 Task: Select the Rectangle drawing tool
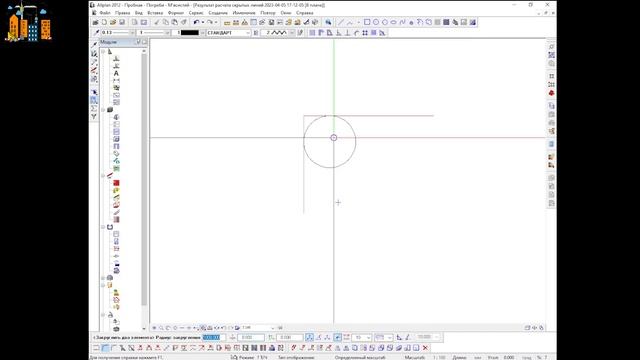pyautogui.click(x=367, y=22)
